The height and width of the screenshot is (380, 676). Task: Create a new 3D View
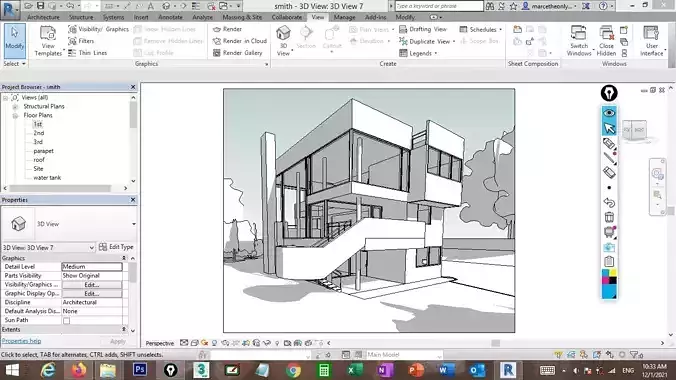tap(283, 41)
